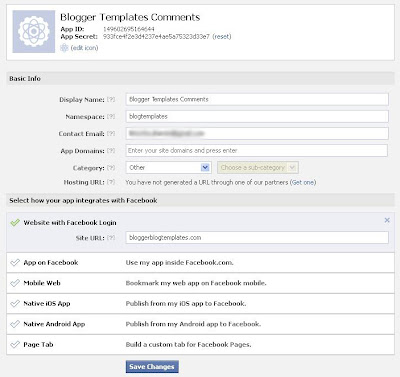Screen dimensions: 400x377
Task: Click the Display Name help [?] icon
Action: pos(111,99)
